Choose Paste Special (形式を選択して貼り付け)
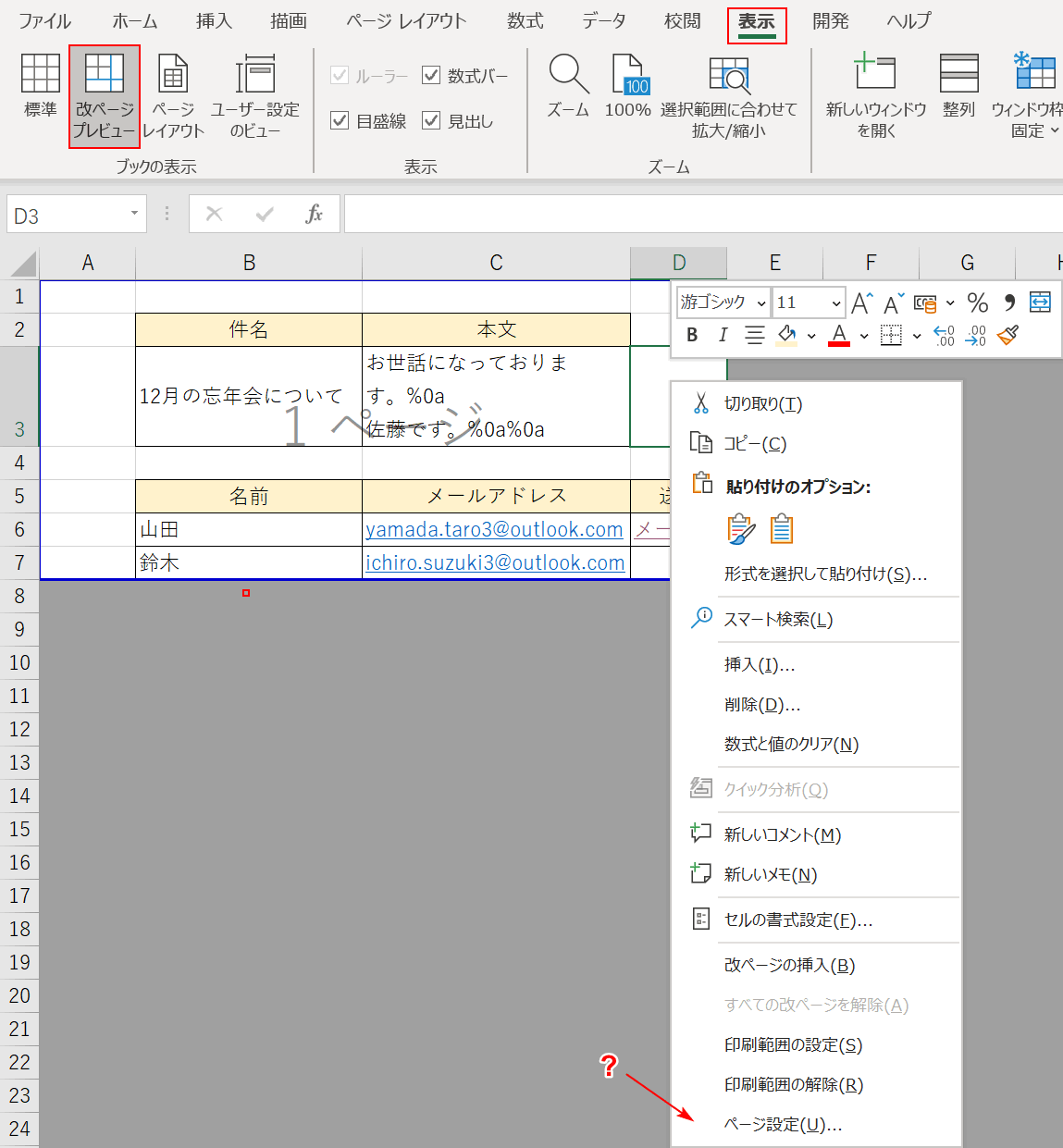The image size is (1063, 1148). point(816,574)
